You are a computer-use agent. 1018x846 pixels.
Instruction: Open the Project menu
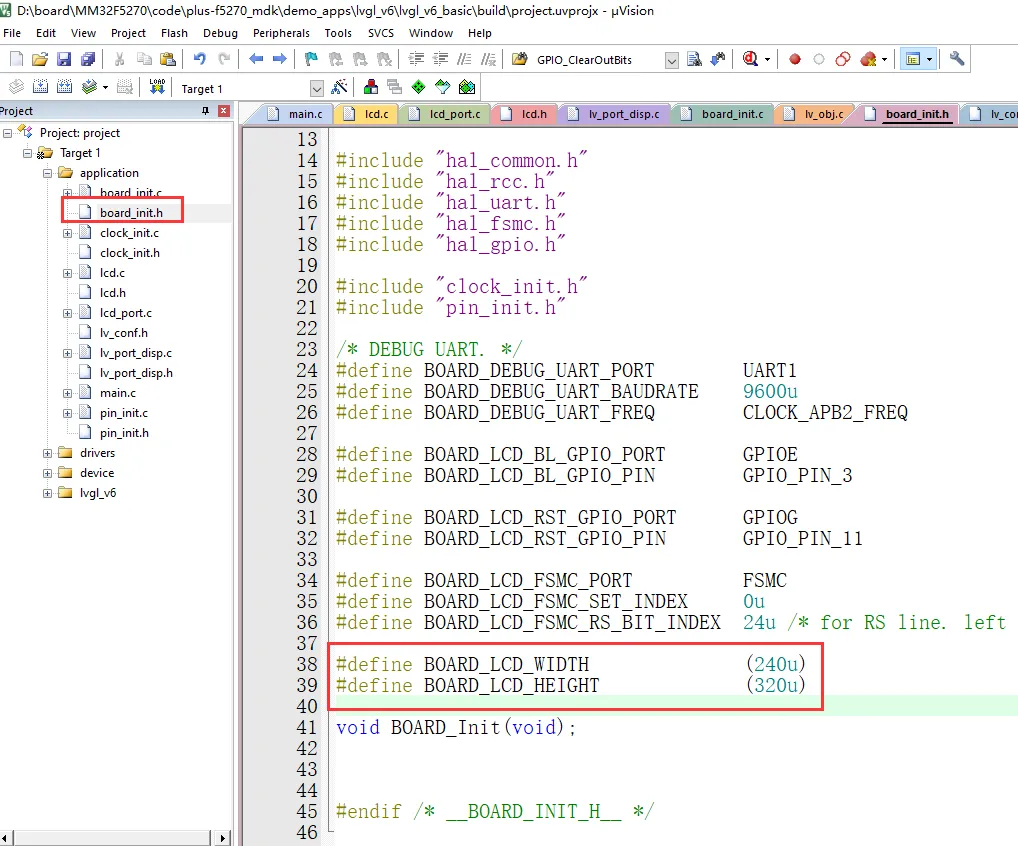coord(128,33)
